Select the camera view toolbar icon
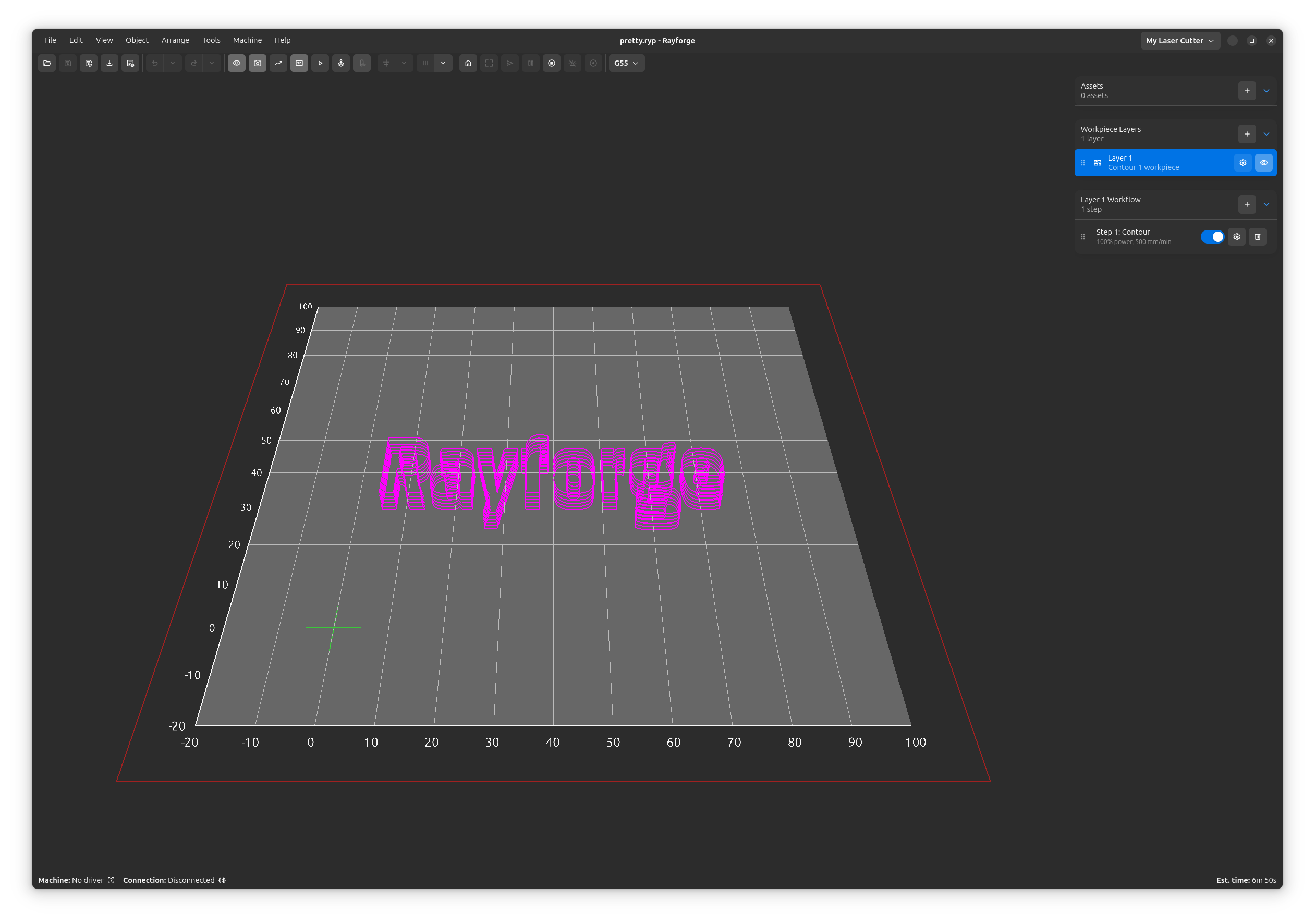The height and width of the screenshot is (924, 1315). coord(258,63)
